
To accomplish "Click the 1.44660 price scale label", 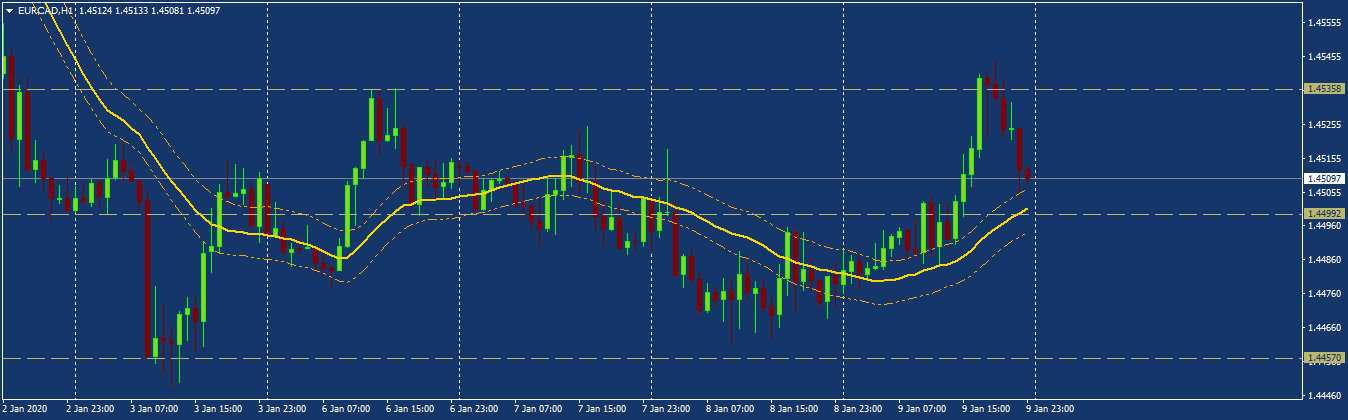I will click(x=1324, y=328).
